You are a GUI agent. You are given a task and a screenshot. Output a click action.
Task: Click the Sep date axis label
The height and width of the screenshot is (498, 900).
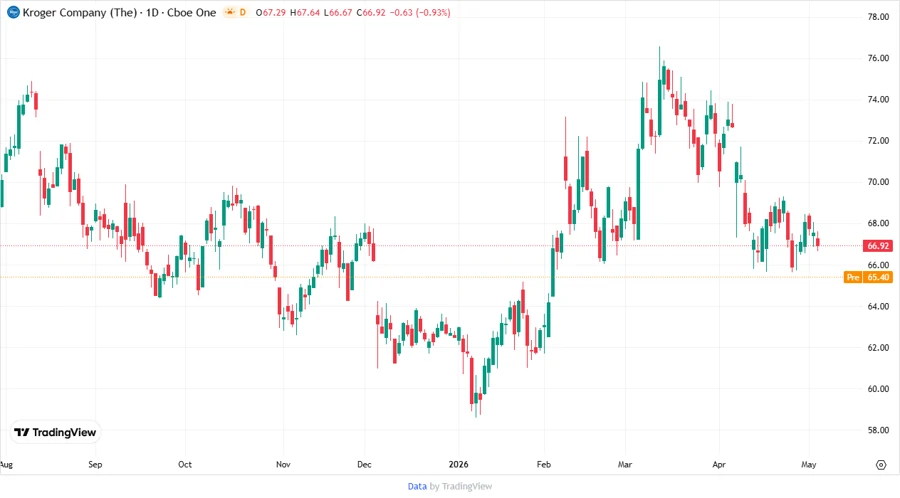tap(95, 464)
